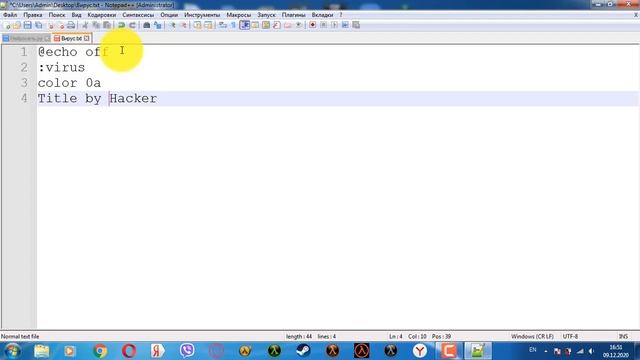Image resolution: width=640 pixels, height=360 pixels.
Task: Open the Запуск menu
Action: coord(266,15)
